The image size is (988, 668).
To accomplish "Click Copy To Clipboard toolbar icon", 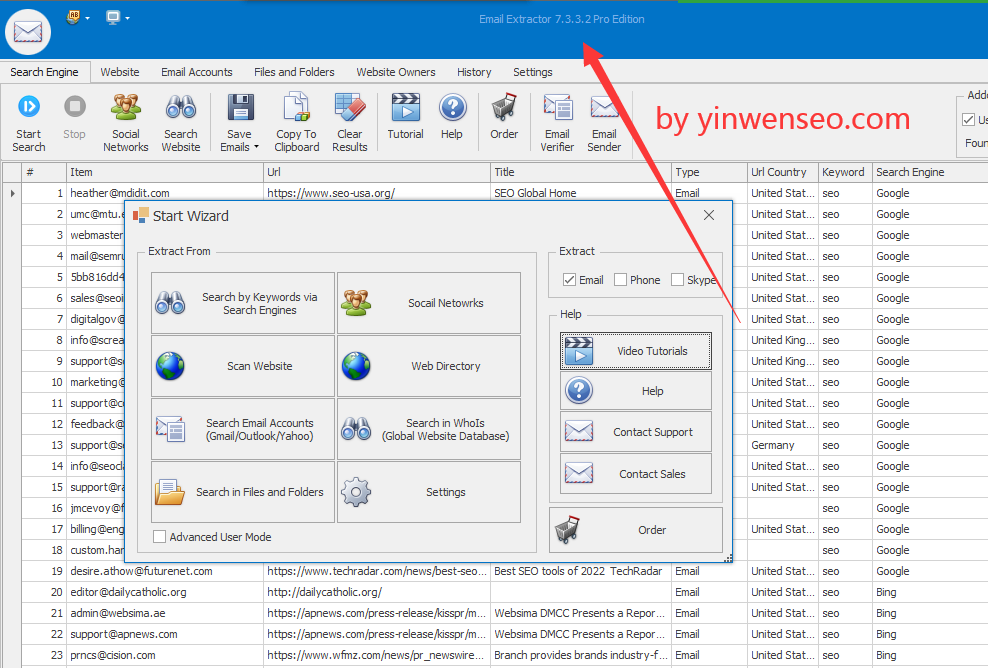I will coord(296,107).
